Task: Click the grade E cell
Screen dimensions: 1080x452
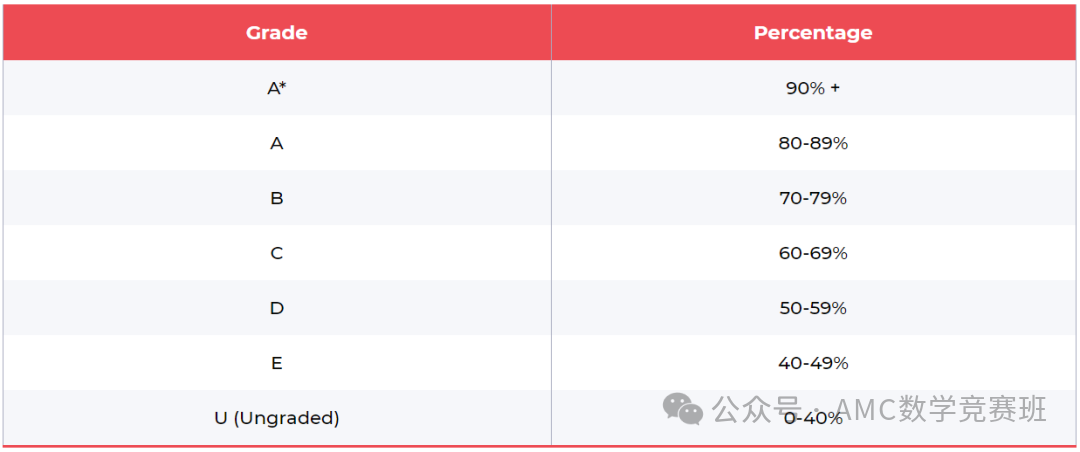Action: [277, 363]
